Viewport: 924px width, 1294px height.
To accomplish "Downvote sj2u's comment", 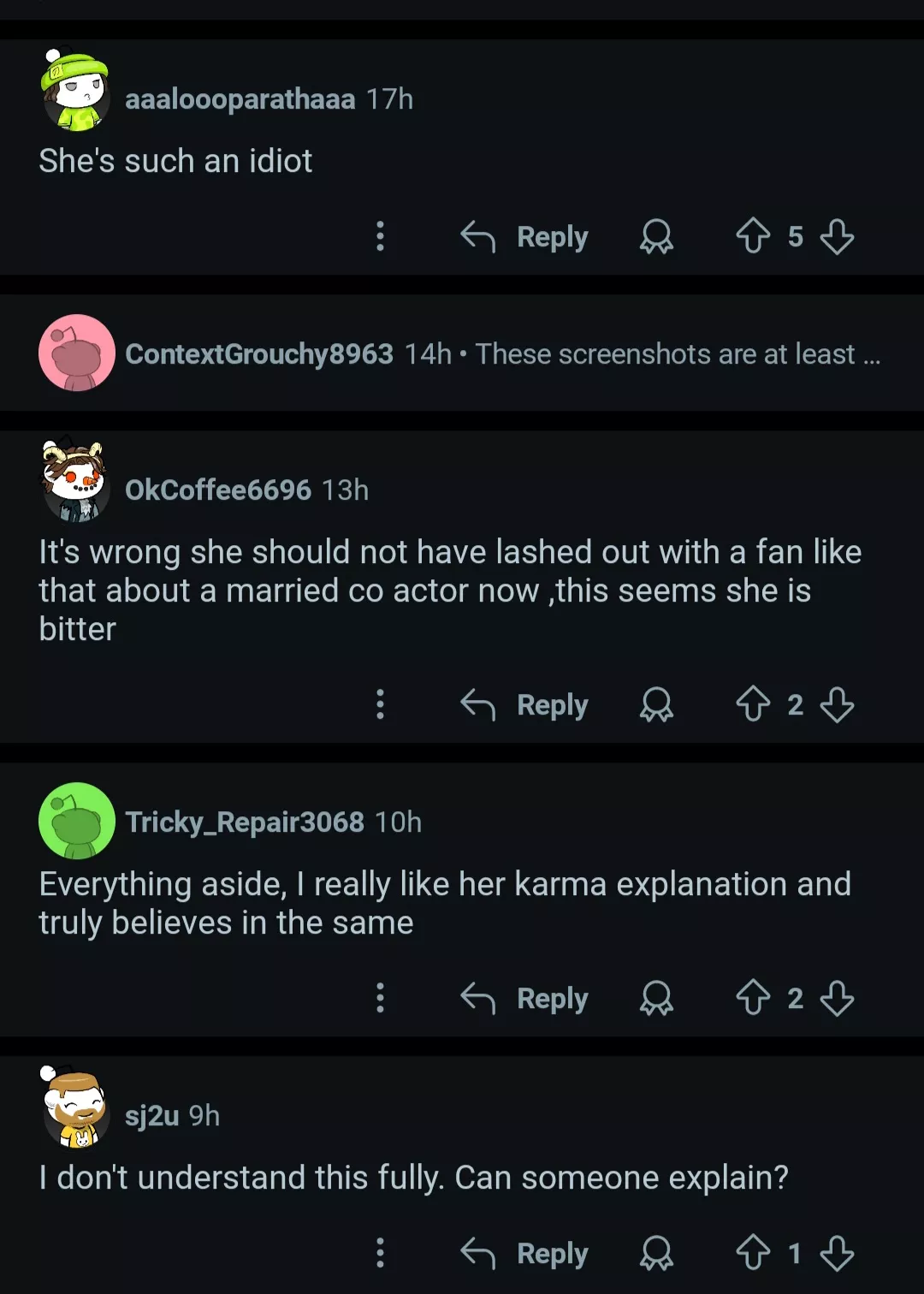I will [x=837, y=1254].
